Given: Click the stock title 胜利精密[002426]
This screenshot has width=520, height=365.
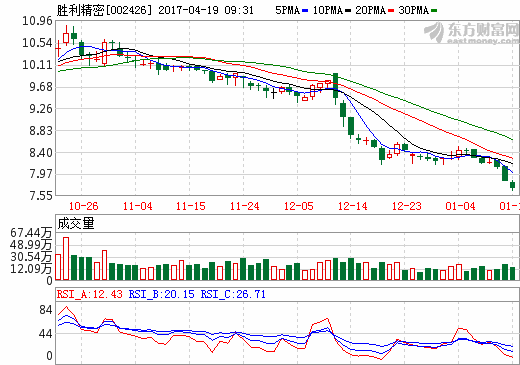Looking at the screenshot, I should [104, 10].
